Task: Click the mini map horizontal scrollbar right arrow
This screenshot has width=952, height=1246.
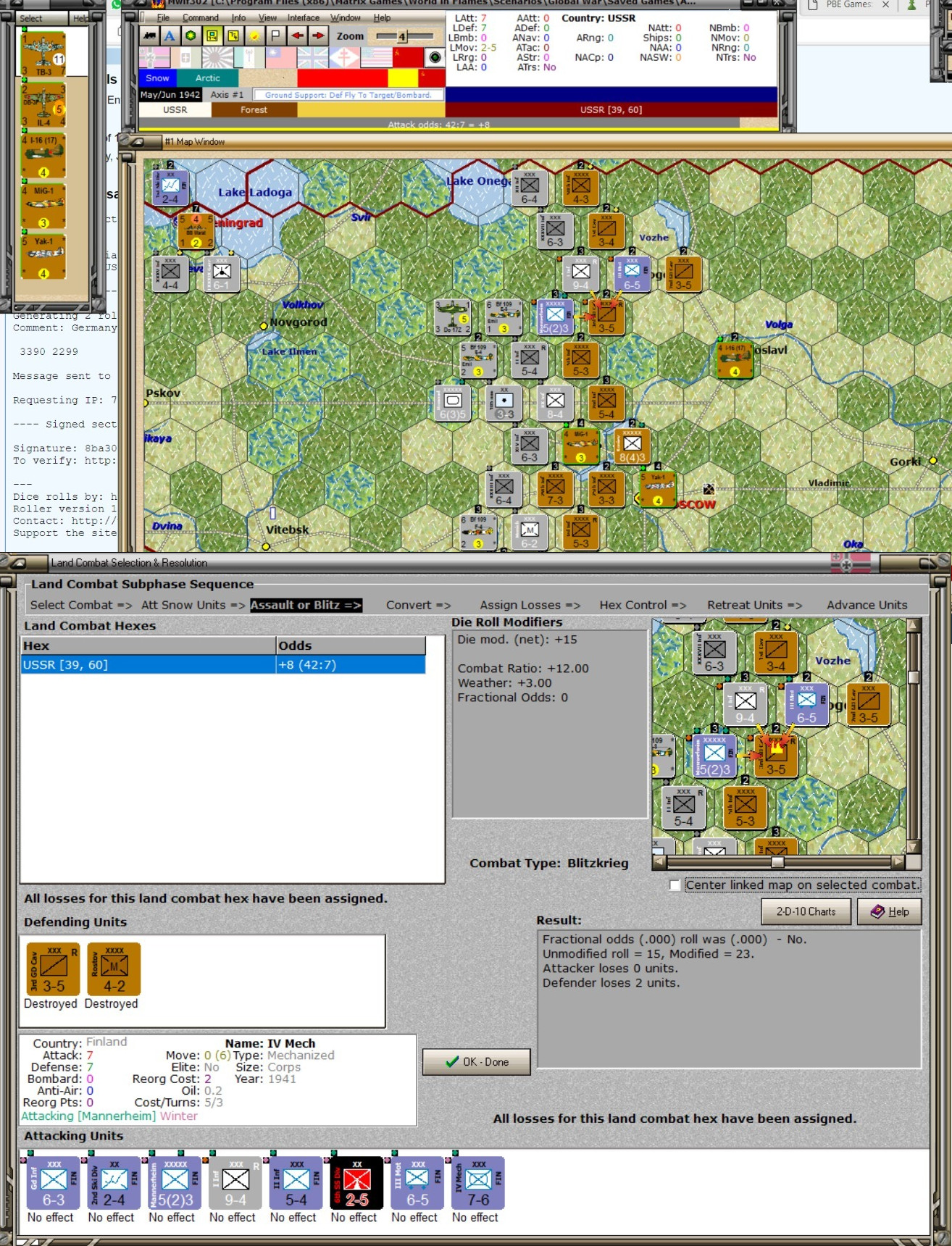Action: click(898, 862)
